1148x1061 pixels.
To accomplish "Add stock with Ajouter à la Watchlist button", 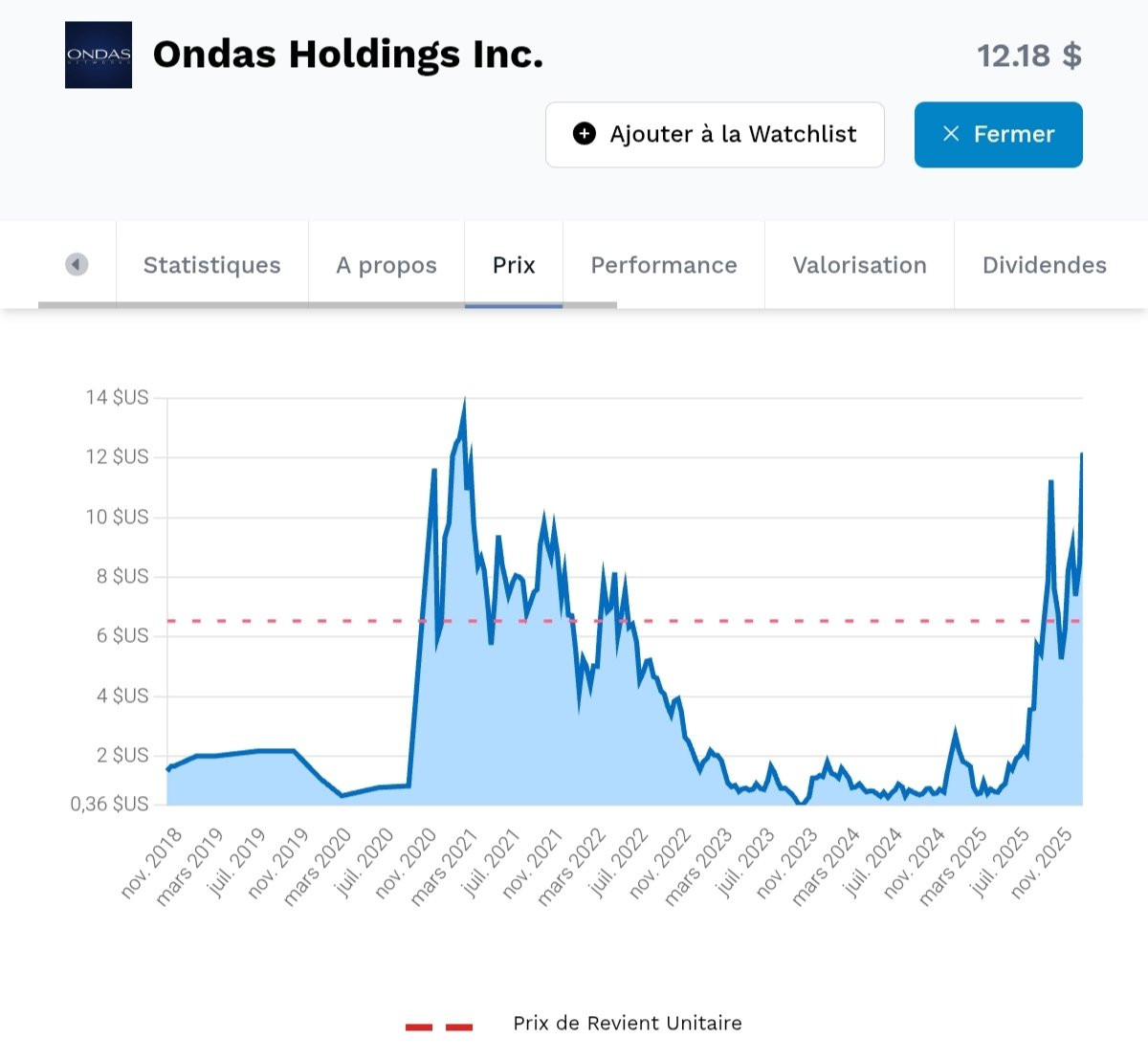I will 715,135.
